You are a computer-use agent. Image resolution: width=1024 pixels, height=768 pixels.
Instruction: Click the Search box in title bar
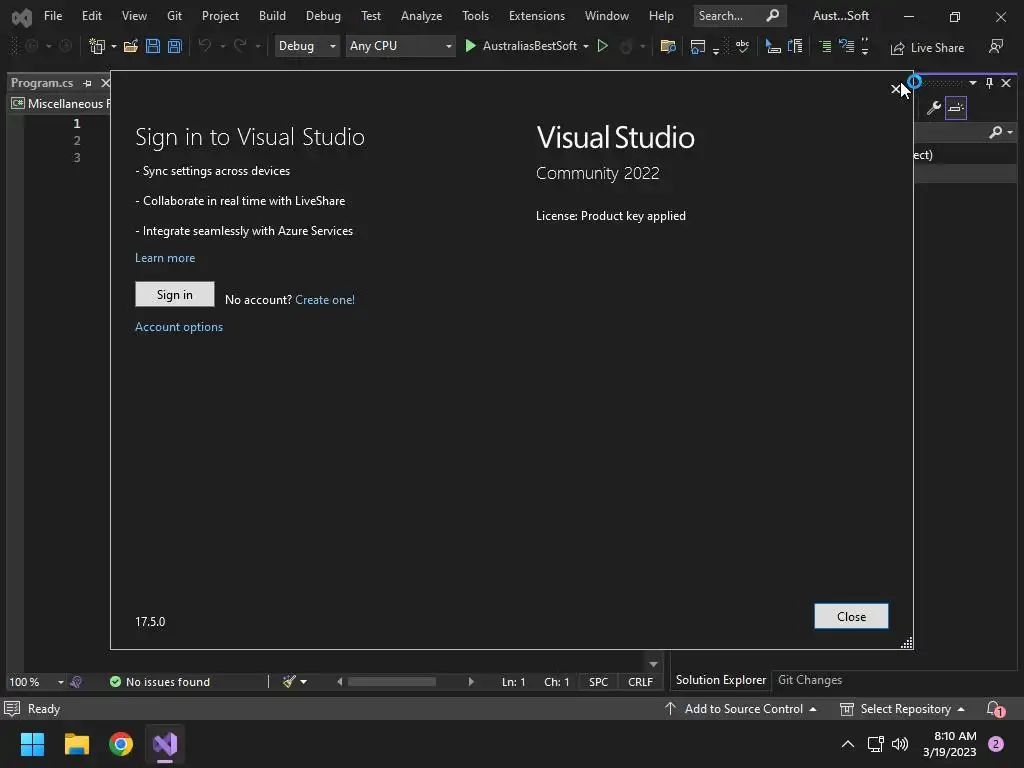[x=739, y=16]
